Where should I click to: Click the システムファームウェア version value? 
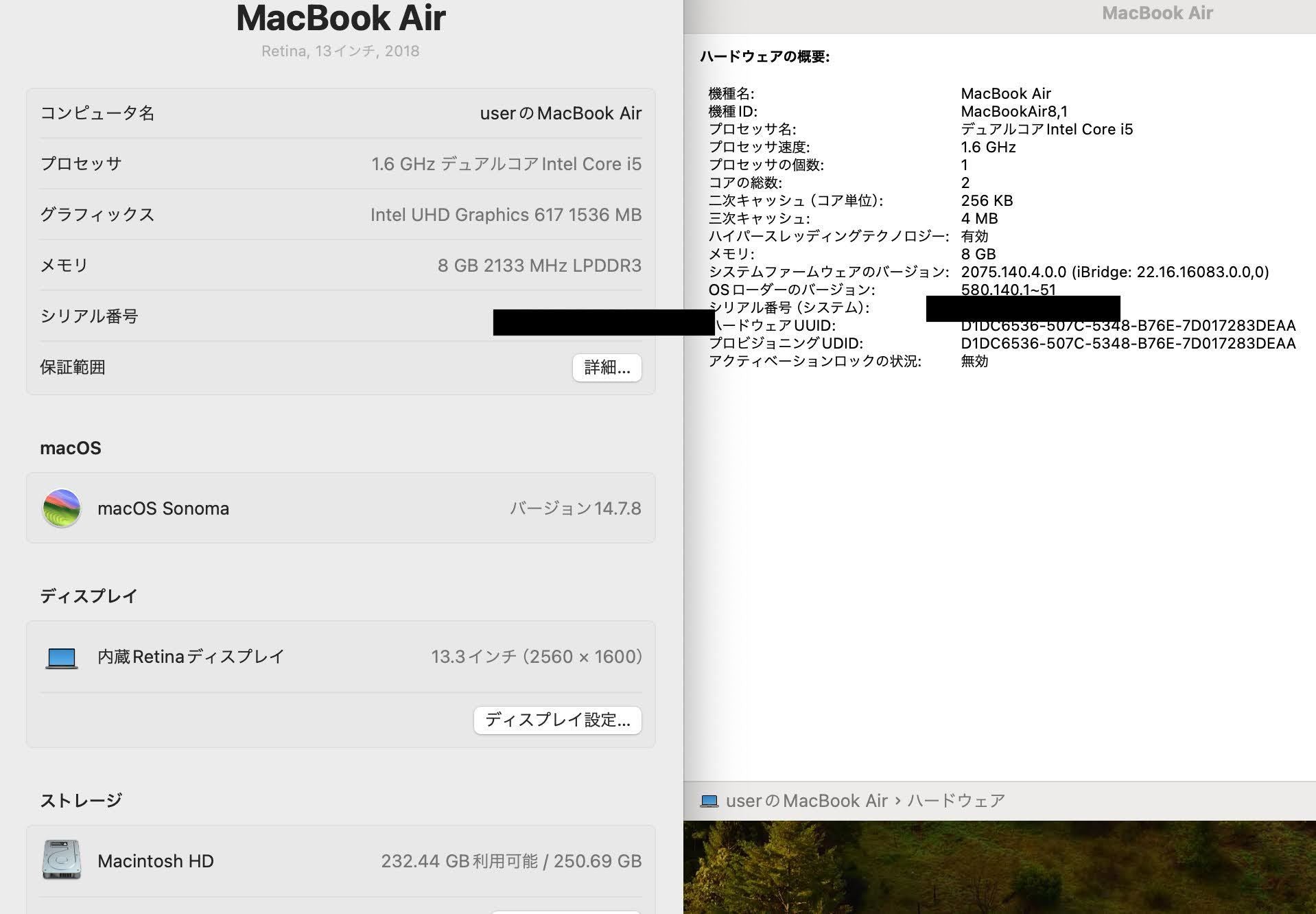1114,272
